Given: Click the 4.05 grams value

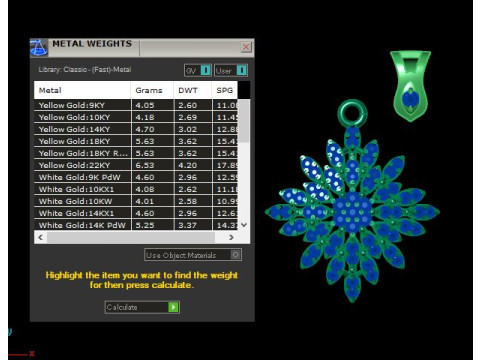Looking at the screenshot, I should (145, 105).
